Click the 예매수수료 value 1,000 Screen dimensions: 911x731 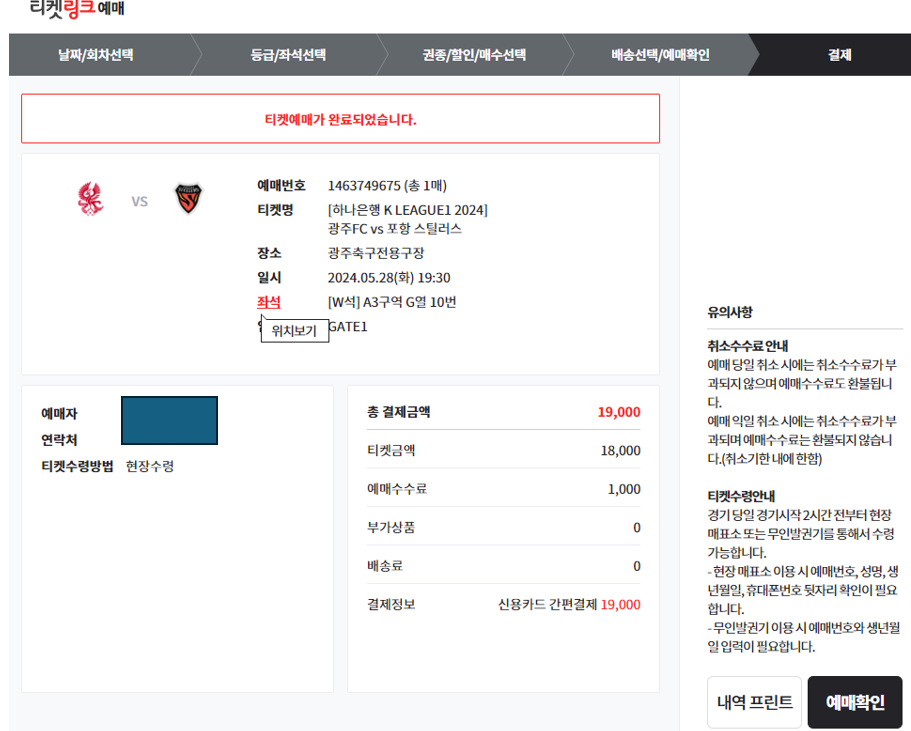624,489
